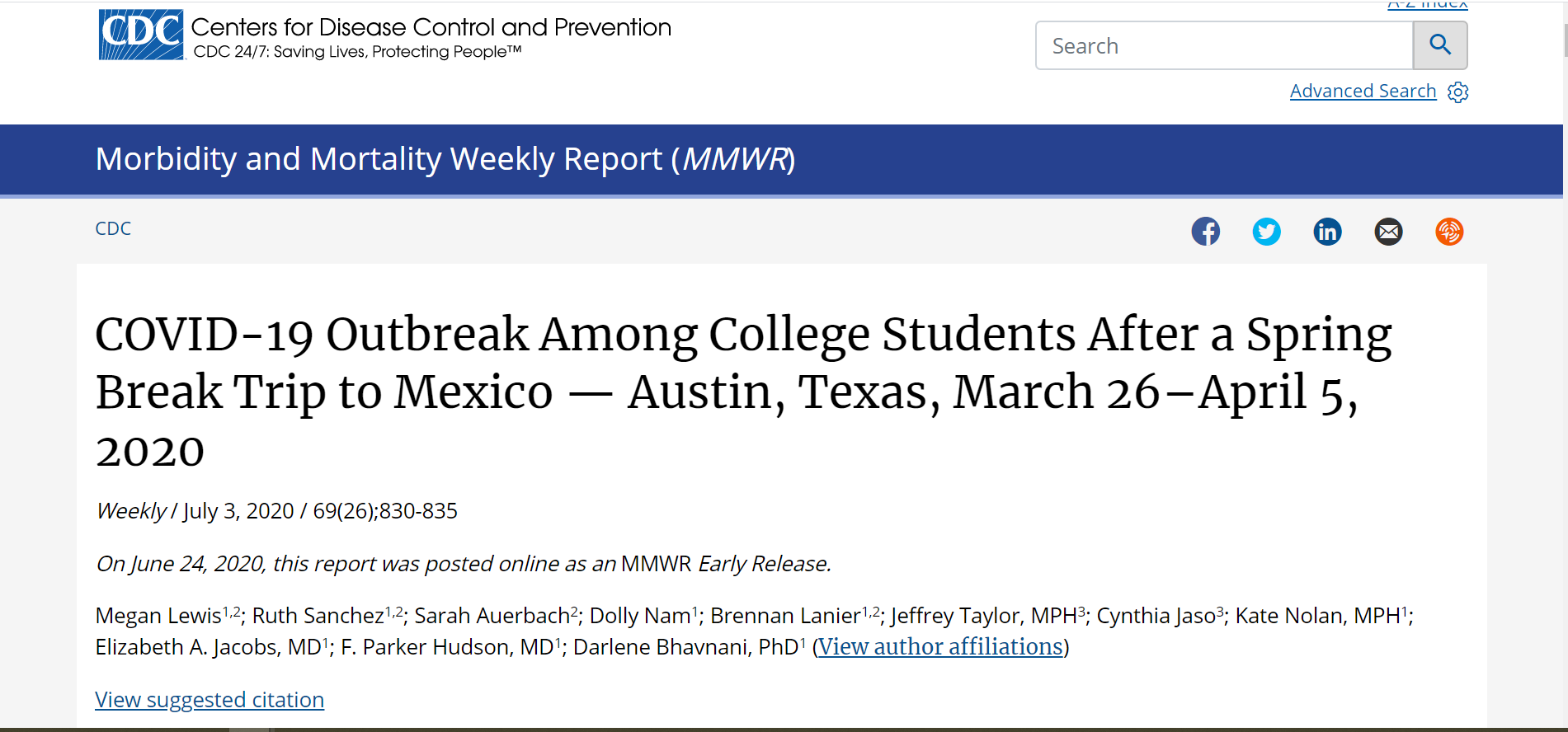
Task: Expand View suggested citation
Action: [210, 700]
